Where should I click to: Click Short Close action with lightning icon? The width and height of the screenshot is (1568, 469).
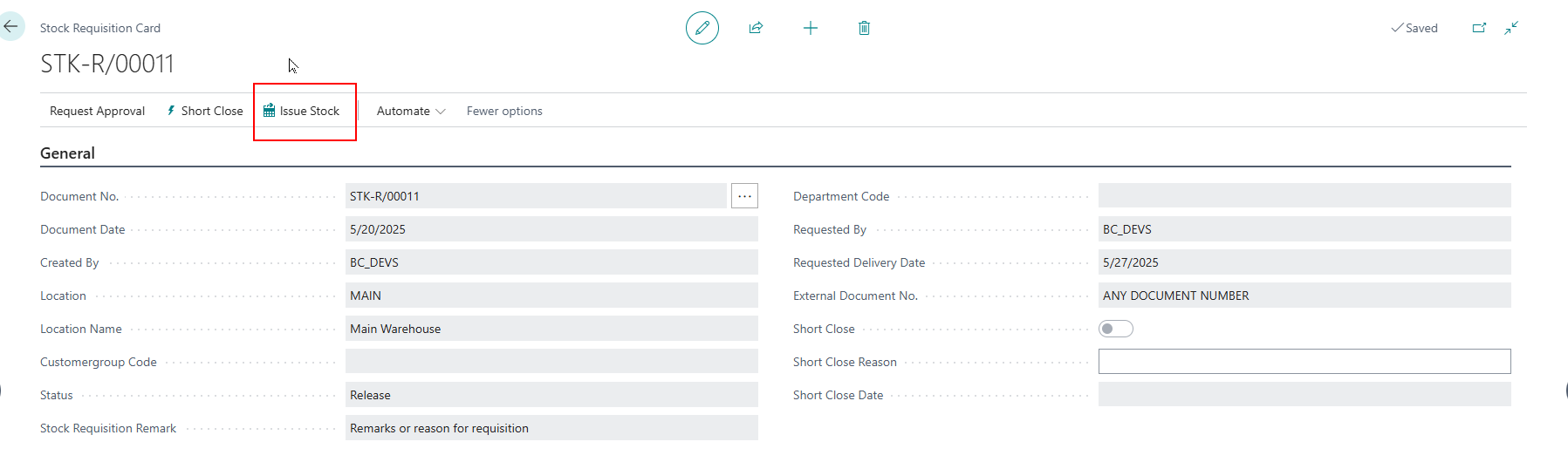point(205,111)
